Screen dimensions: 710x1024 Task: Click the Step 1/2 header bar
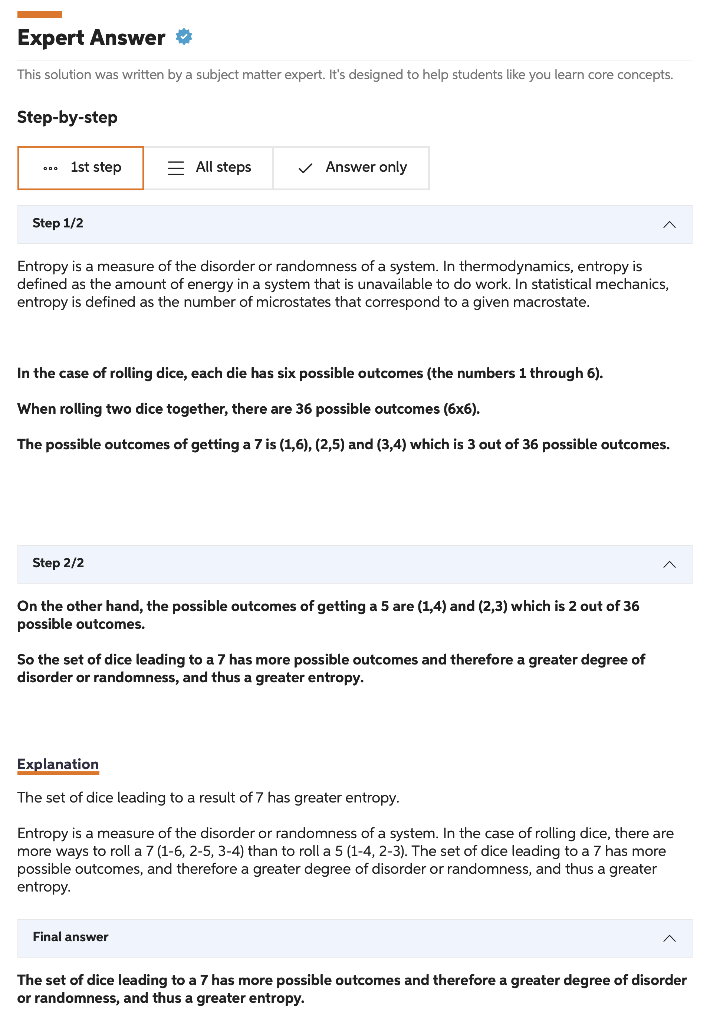tap(355, 224)
